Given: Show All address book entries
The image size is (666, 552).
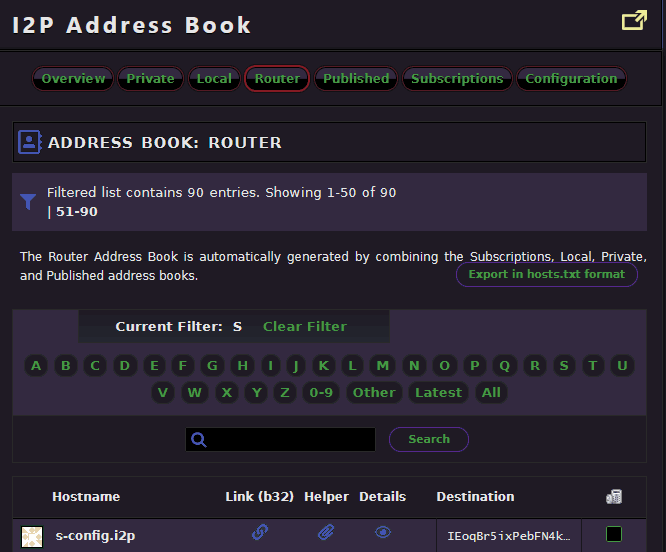Looking at the screenshot, I should pos(491,392).
